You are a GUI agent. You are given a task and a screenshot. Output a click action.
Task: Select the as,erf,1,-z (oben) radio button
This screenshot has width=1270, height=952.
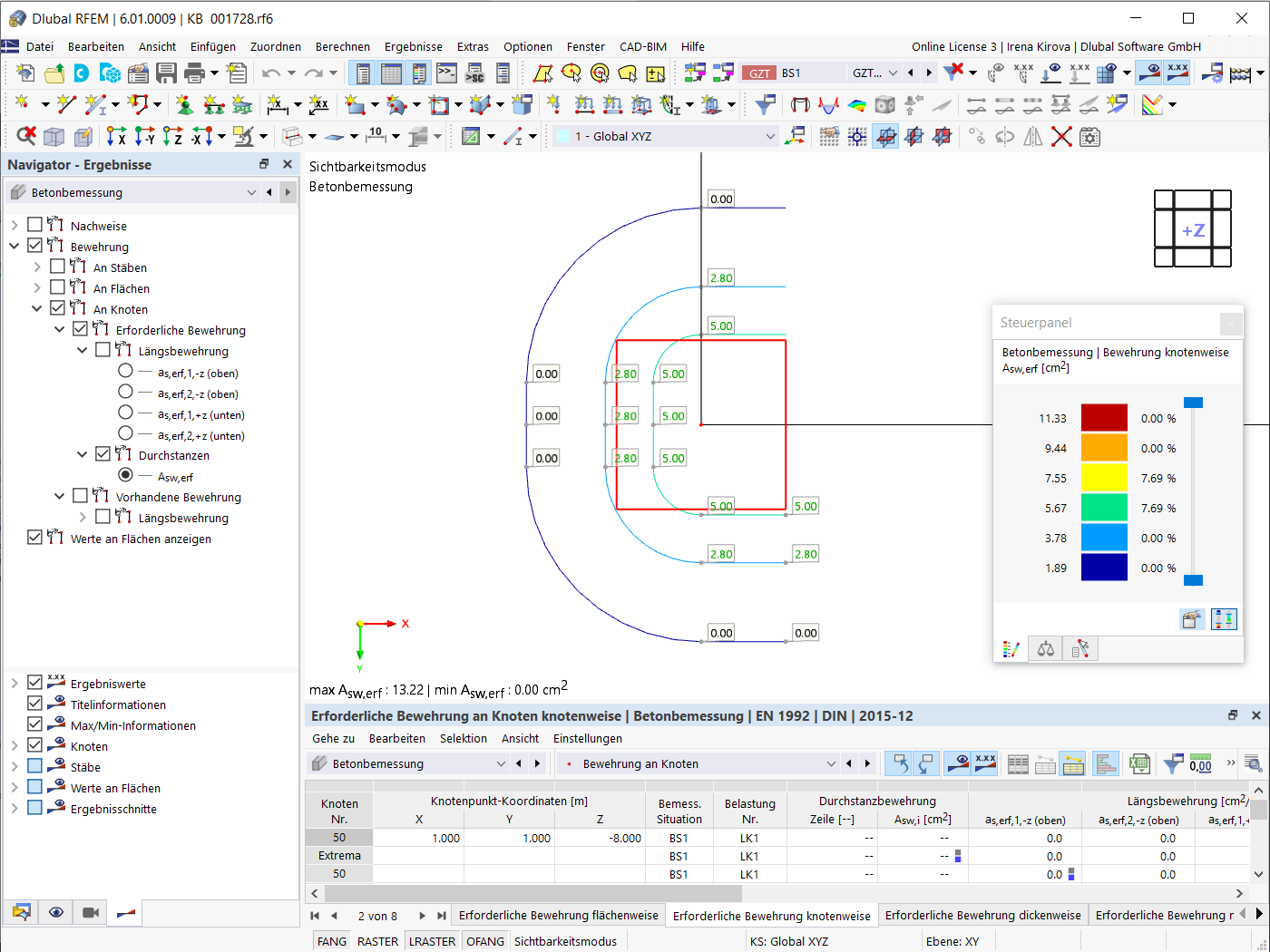click(125, 371)
